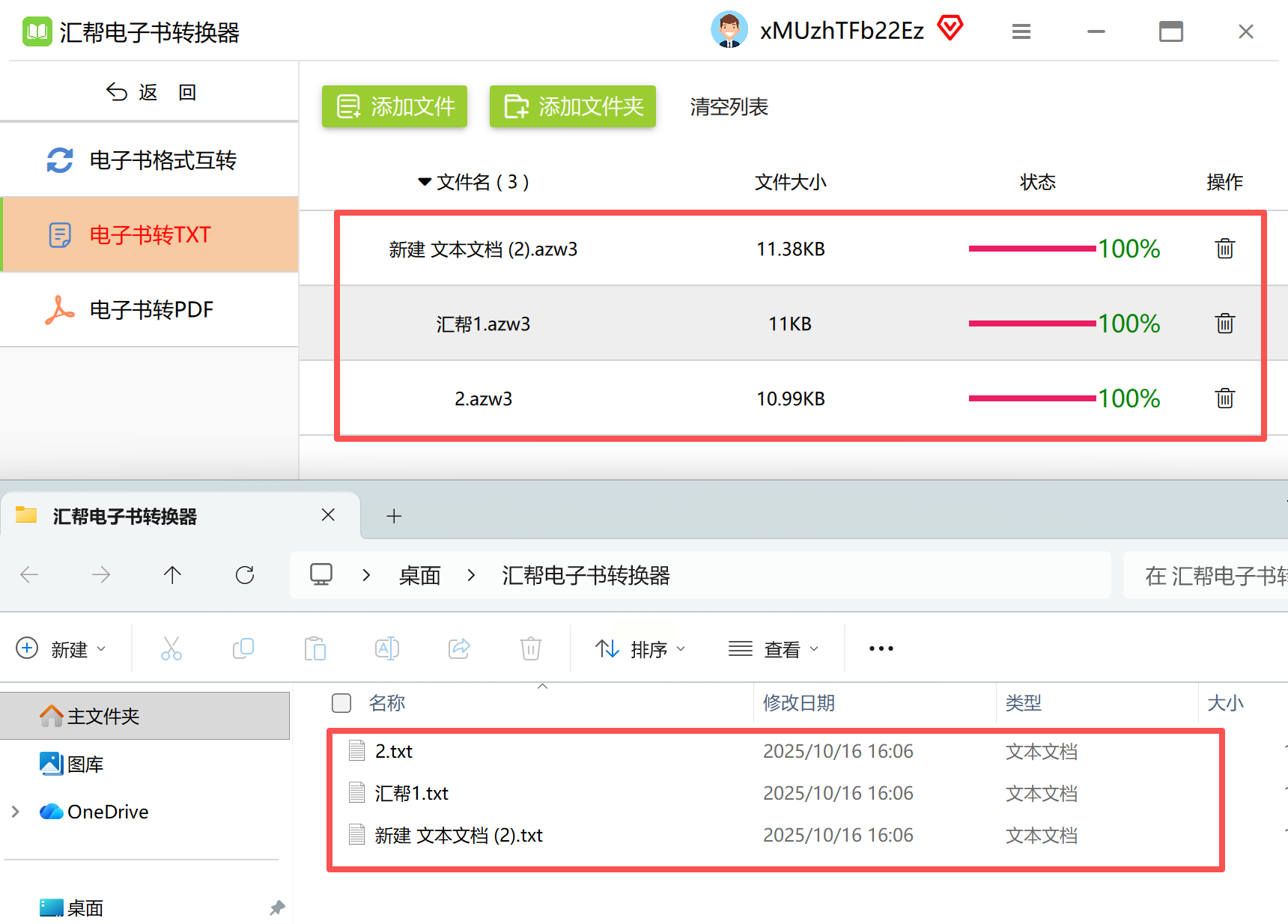Go up one folder level
1288x924 pixels.
coord(172,575)
